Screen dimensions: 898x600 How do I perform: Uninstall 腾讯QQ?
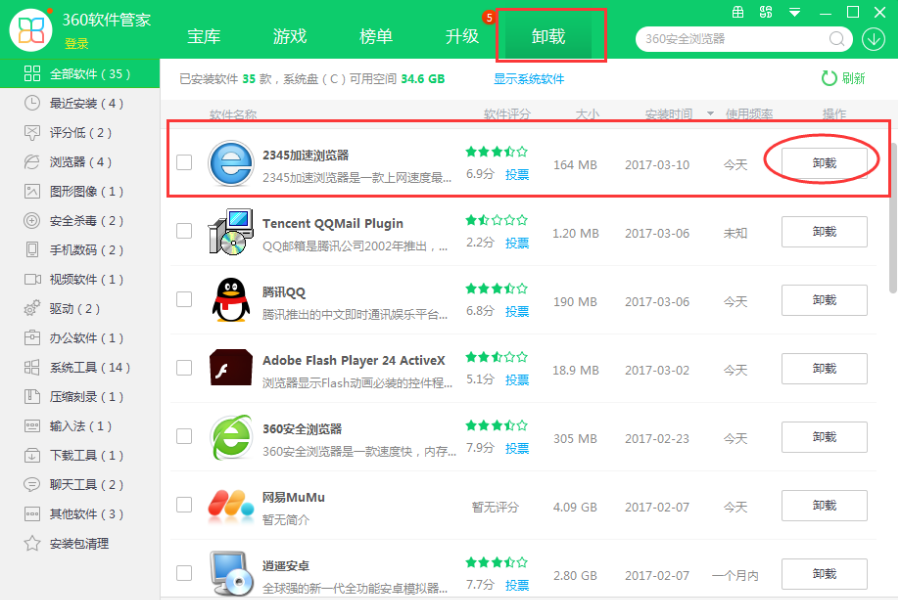[824, 300]
